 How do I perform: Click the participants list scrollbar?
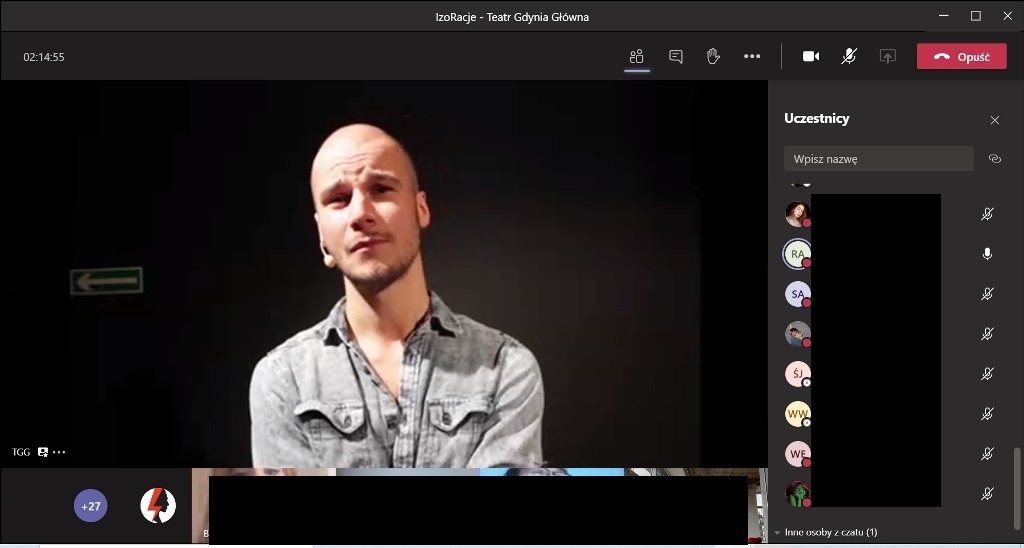[1018, 480]
